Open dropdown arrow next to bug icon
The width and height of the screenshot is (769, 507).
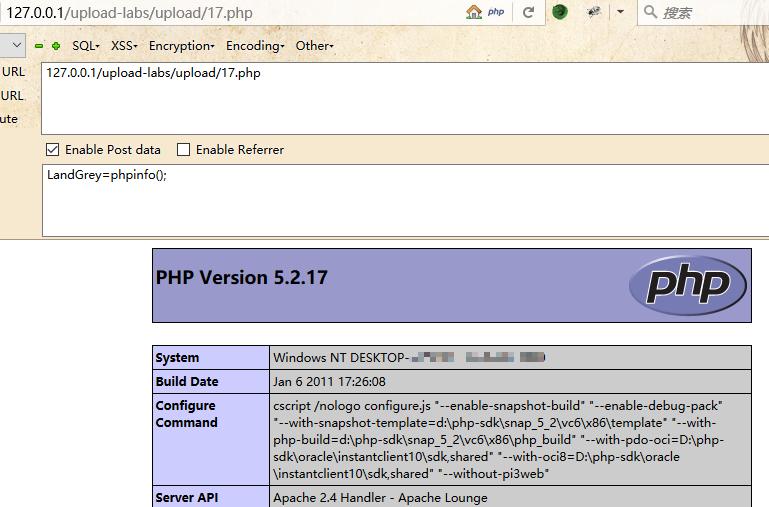[x=620, y=12]
